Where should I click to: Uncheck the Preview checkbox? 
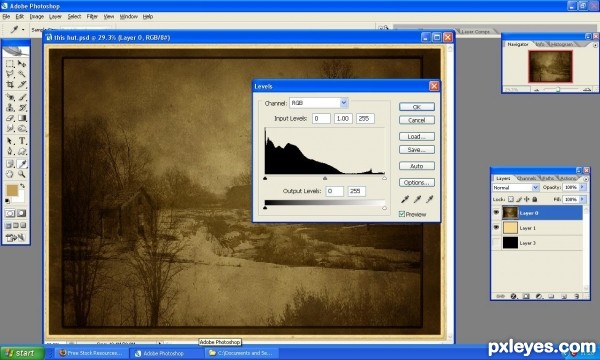coord(402,214)
